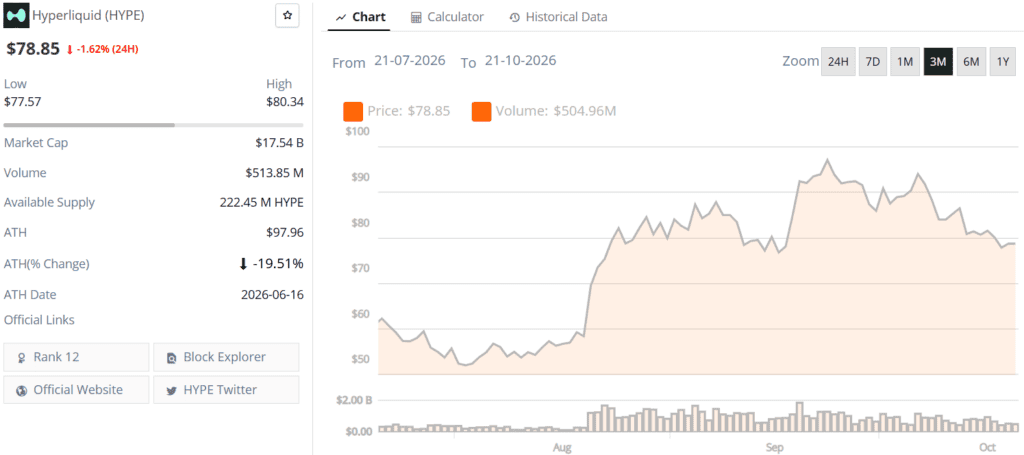
Task: Open the Rank 12 button
Action: [76, 357]
